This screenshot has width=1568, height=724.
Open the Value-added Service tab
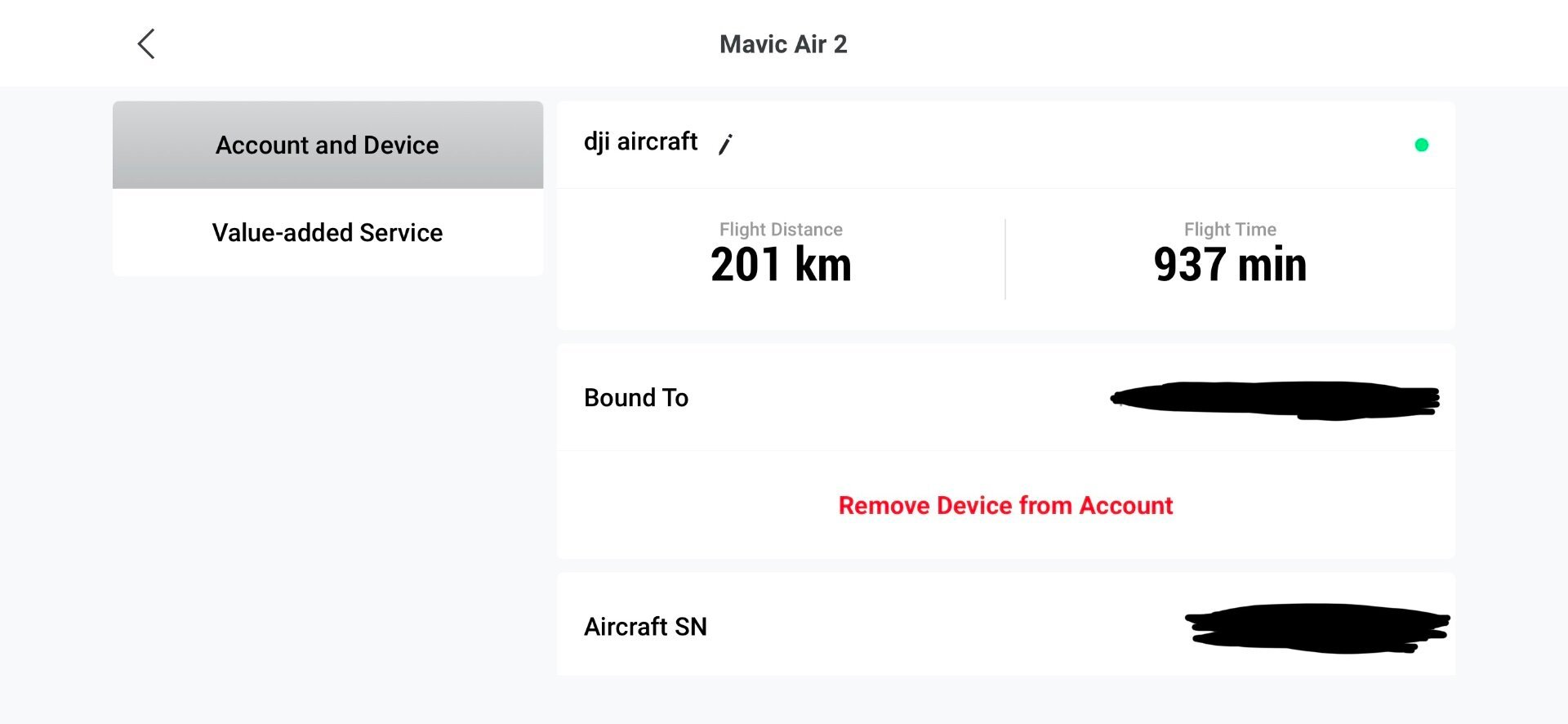click(327, 233)
